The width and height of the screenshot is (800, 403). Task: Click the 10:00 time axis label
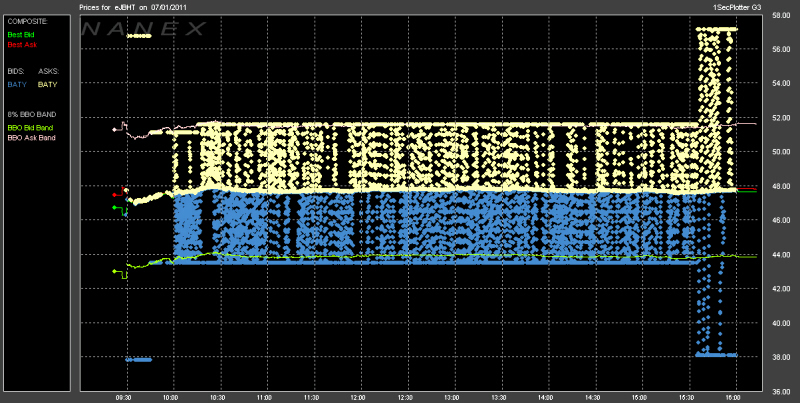(171, 396)
